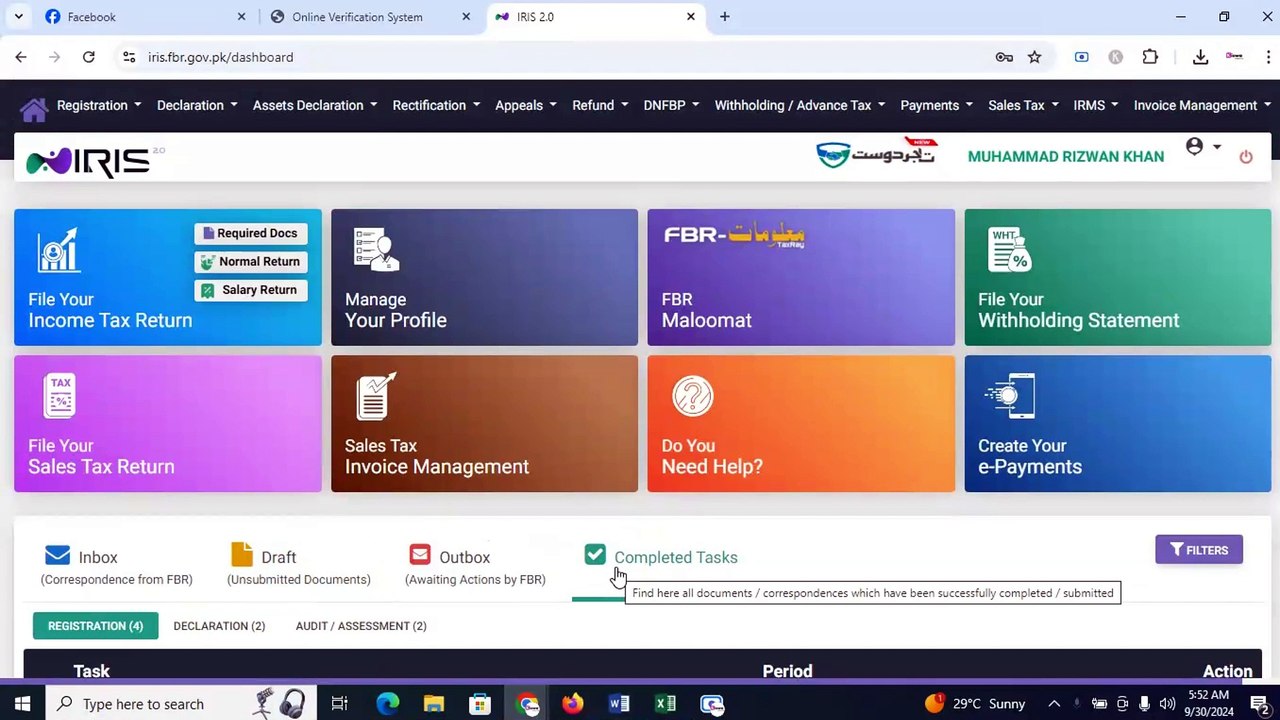Click the Inbox envelope icon

pyautogui.click(x=57, y=555)
